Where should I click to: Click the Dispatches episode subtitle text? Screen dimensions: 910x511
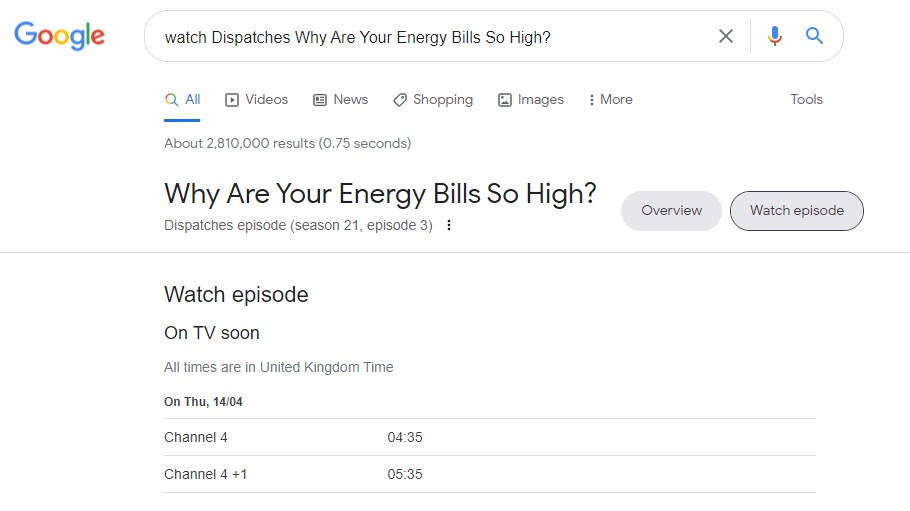[x=298, y=225]
